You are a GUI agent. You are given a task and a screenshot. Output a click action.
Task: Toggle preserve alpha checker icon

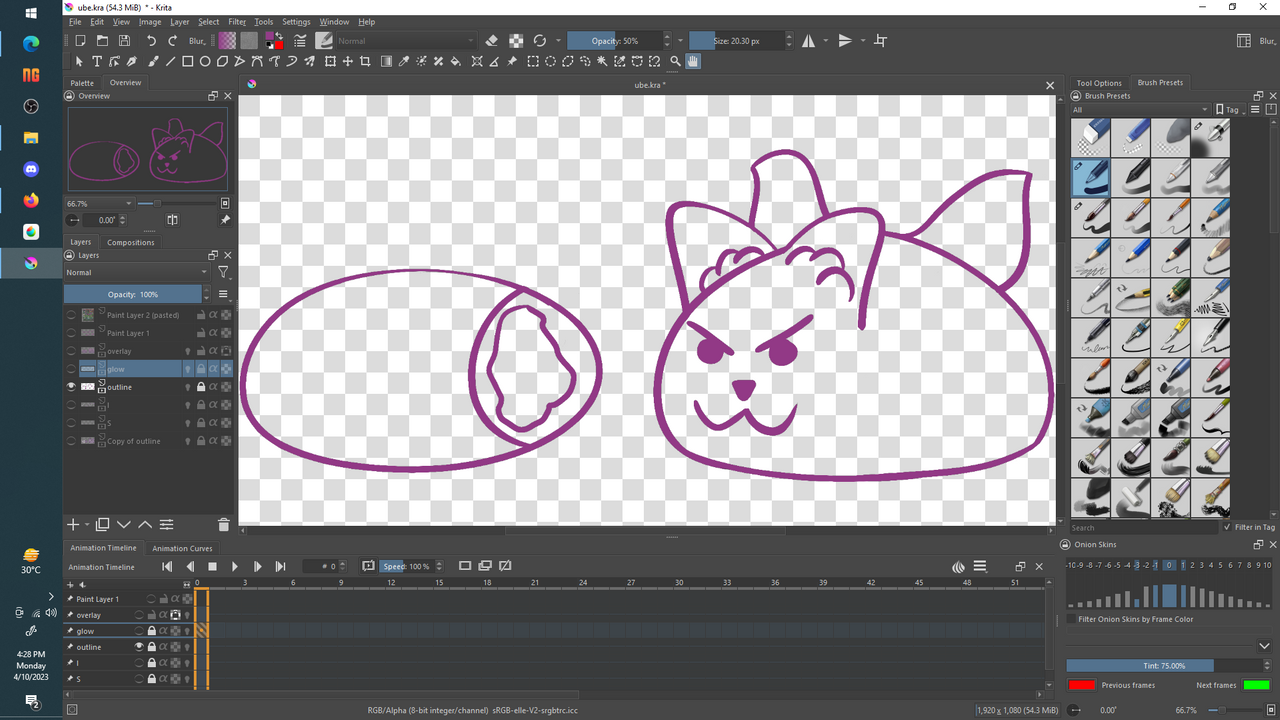coord(515,41)
